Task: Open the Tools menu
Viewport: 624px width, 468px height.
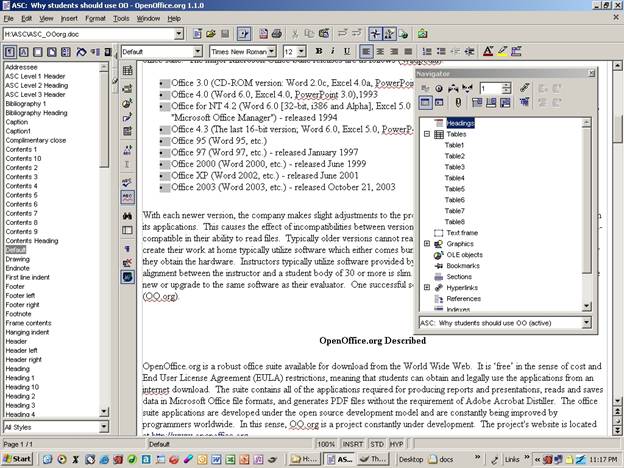Action: pyautogui.click(x=121, y=19)
